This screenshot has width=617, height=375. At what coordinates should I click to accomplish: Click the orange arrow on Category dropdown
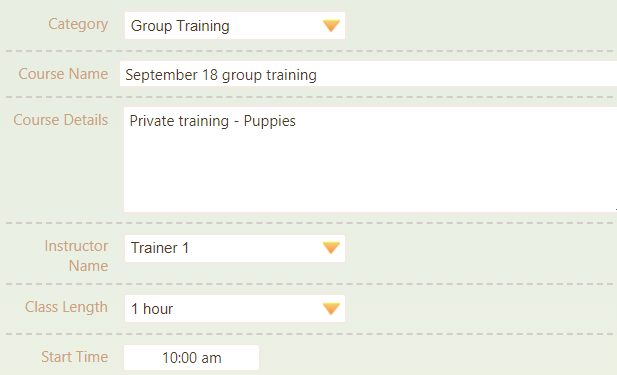(x=331, y=26)
